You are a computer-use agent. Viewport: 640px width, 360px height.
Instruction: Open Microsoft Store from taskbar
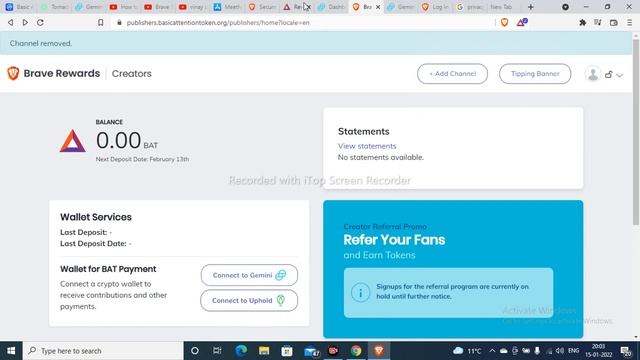287,351
